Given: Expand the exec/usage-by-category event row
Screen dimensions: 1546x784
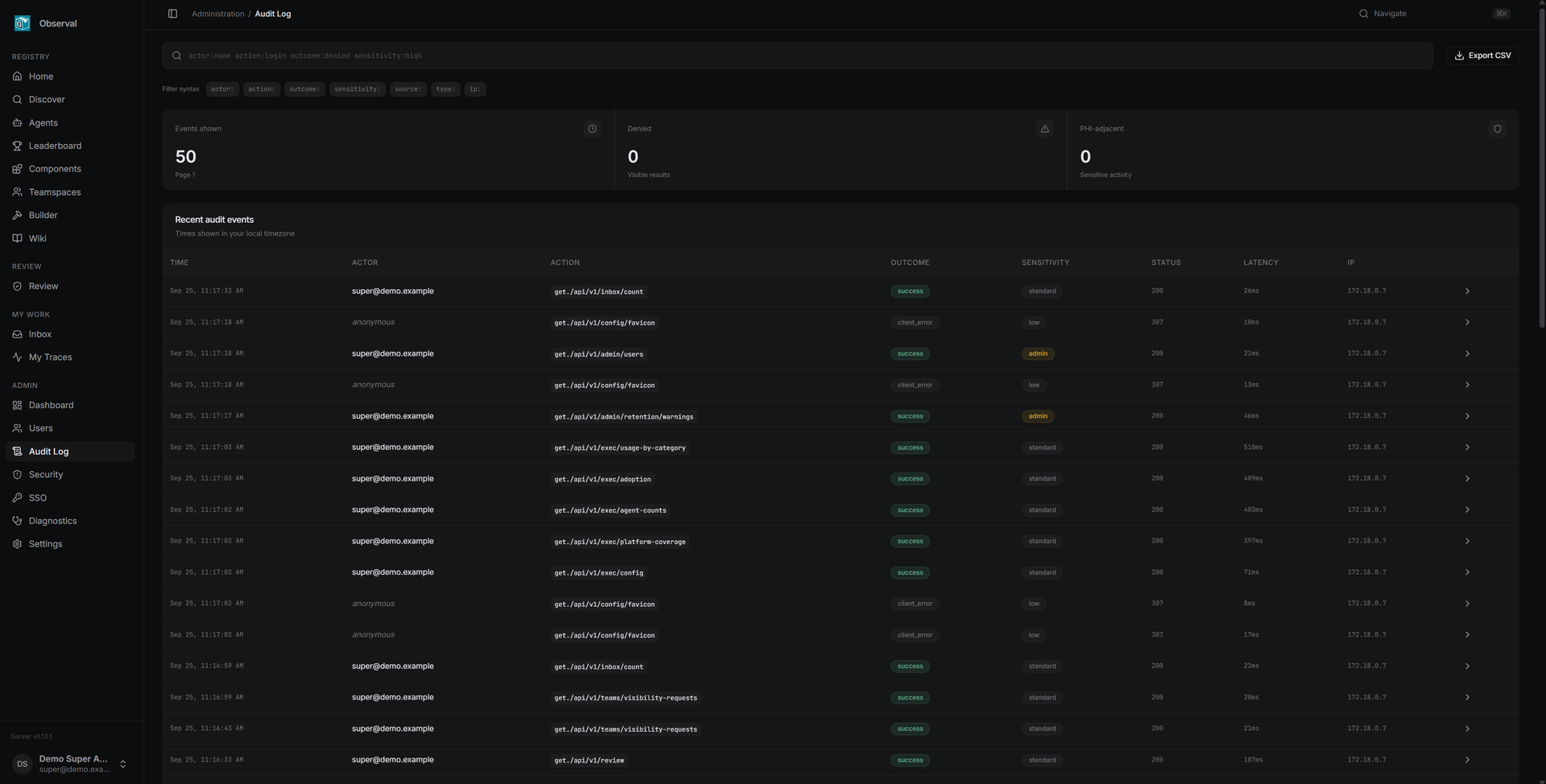Looking at the screenshot, I should tap(1467, 448).
